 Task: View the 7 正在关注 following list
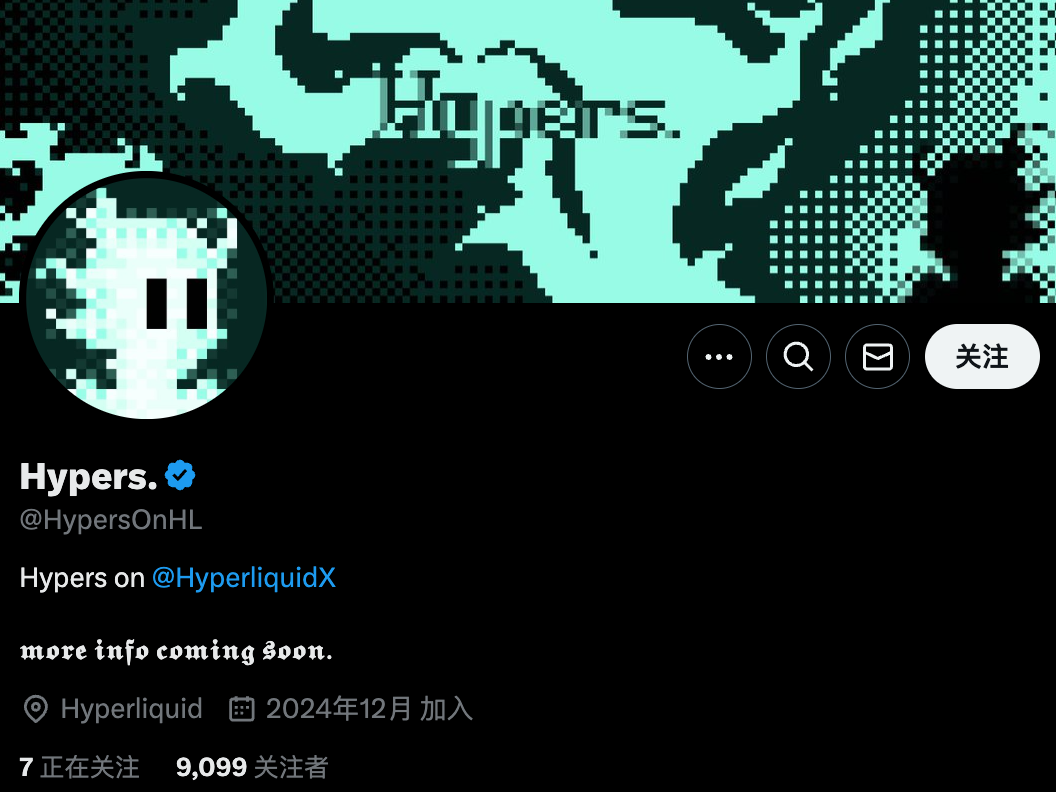[x=79, y=767]
